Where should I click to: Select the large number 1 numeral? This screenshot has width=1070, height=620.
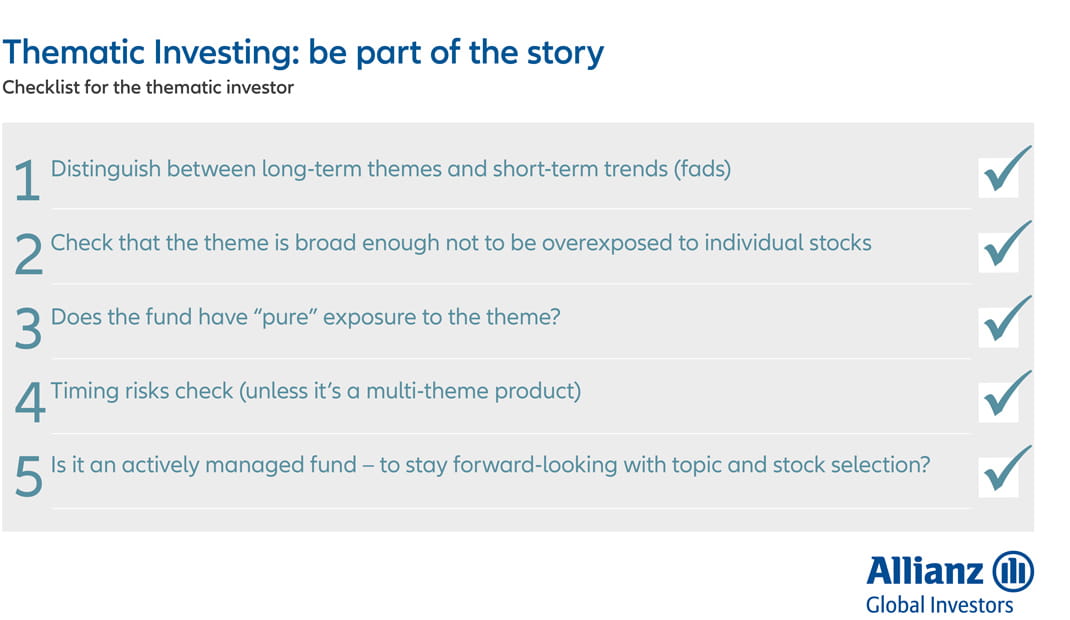point(27,180)
